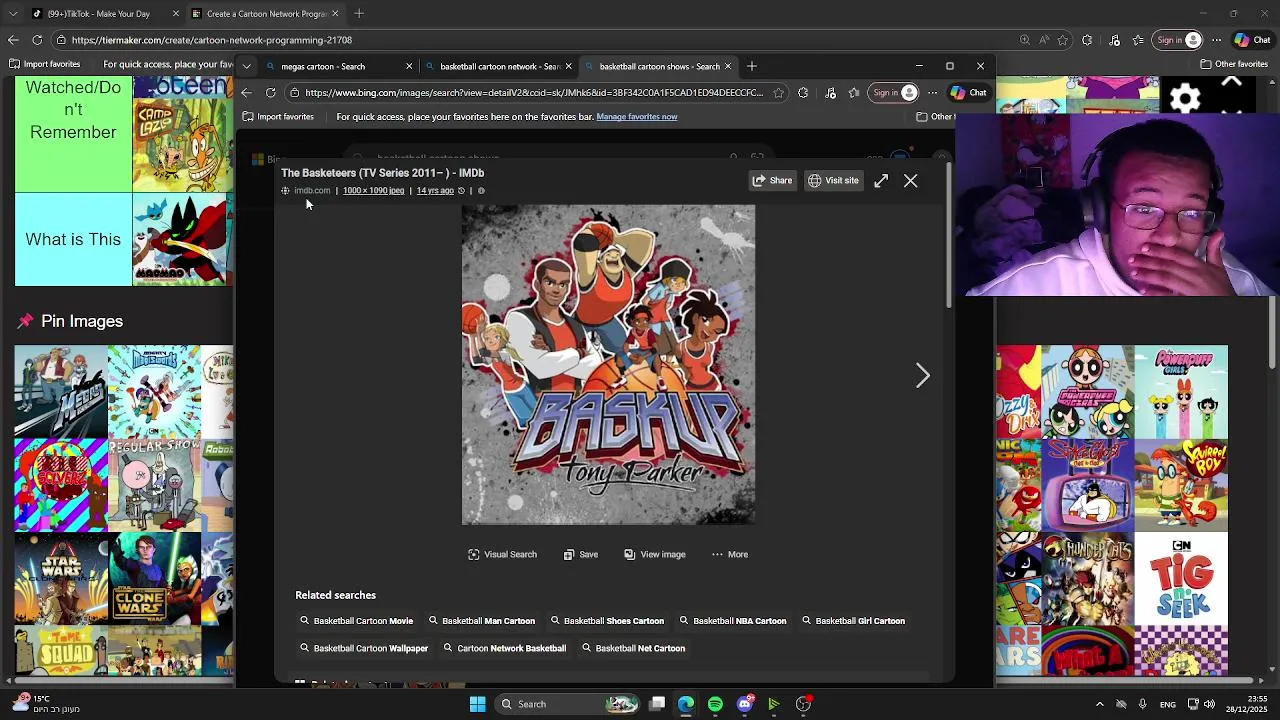This screenshot has height=720, width=1280.
Task: Open the tab actions dropdown in front window
Action: click(246, 66)
